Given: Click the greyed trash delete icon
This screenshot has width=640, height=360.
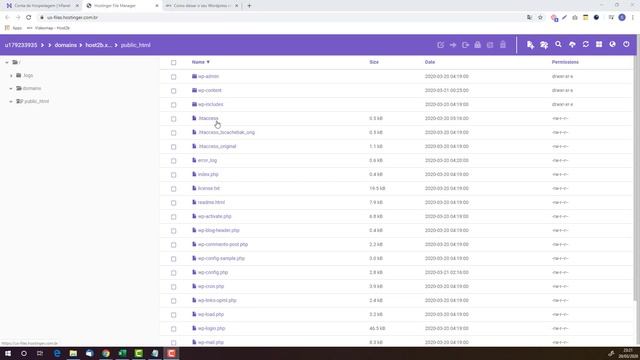Looking at the screenshot, I should pos(503,44).
